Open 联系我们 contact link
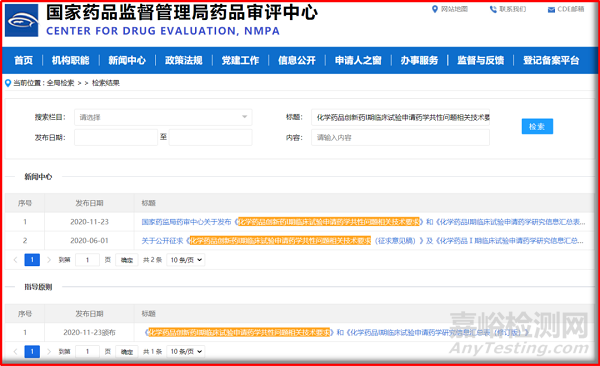600x366 pixels. click(x=512, y=9)
